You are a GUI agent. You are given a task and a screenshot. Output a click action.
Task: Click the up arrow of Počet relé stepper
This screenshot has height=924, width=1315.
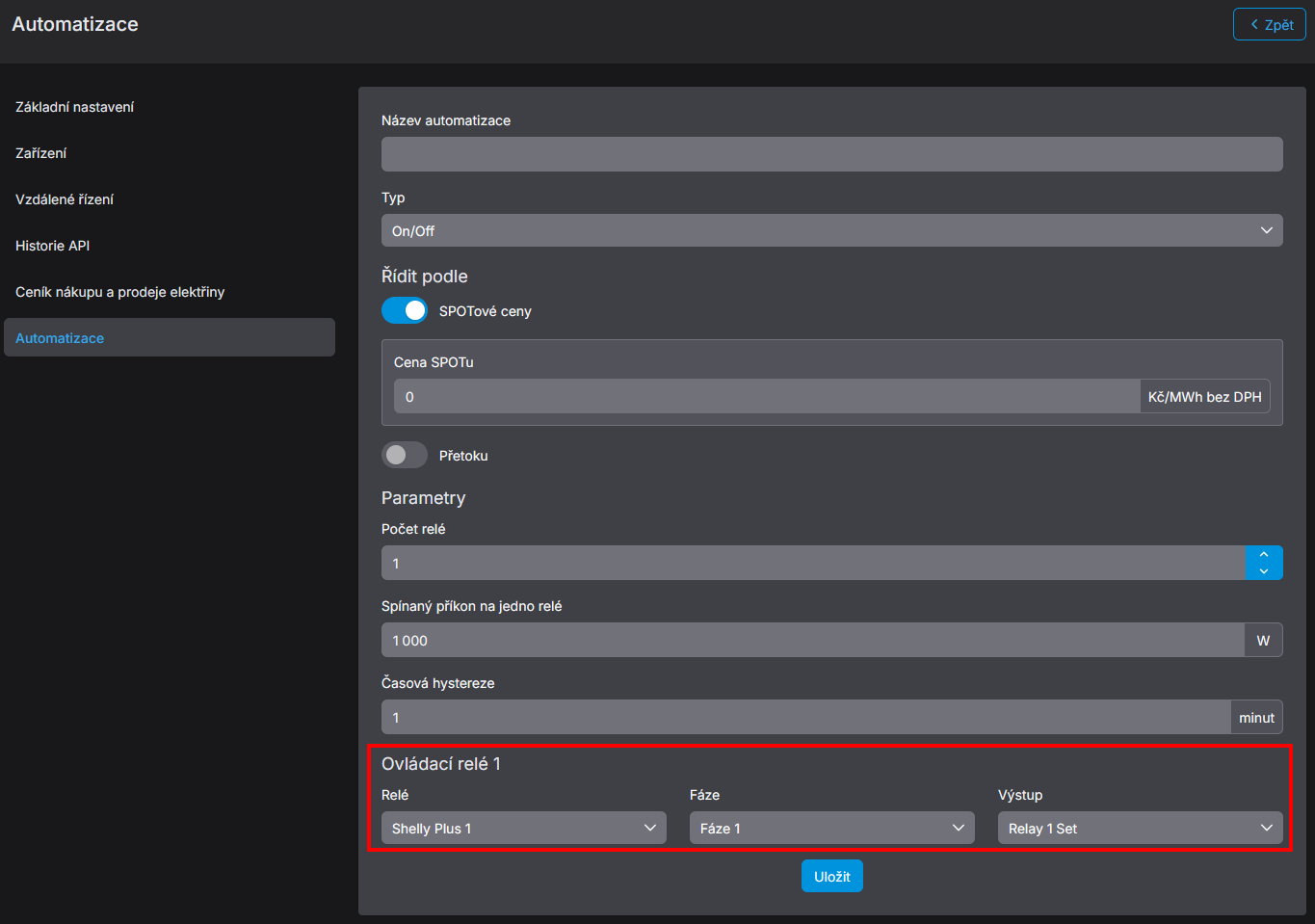(1264, 555)
